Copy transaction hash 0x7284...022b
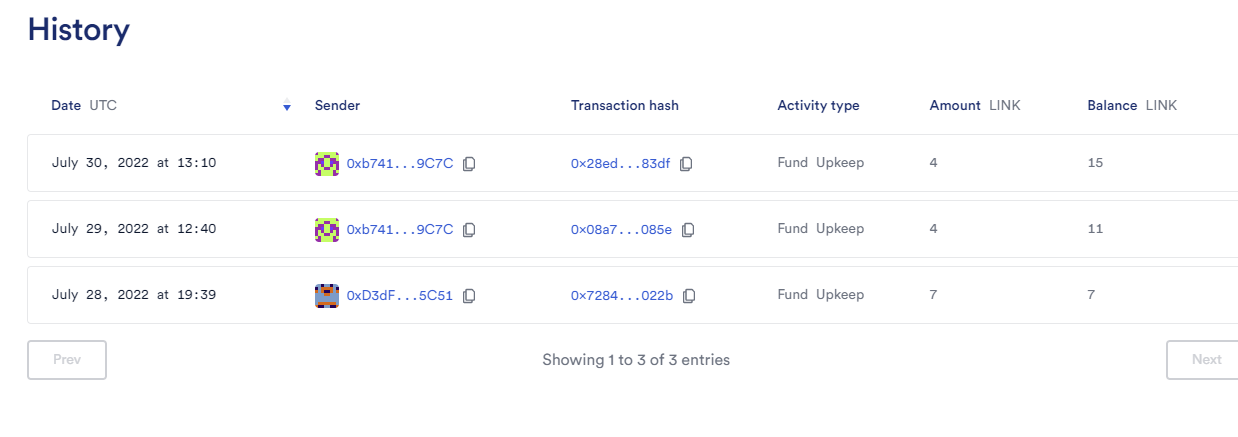 (x=689, y=296)
